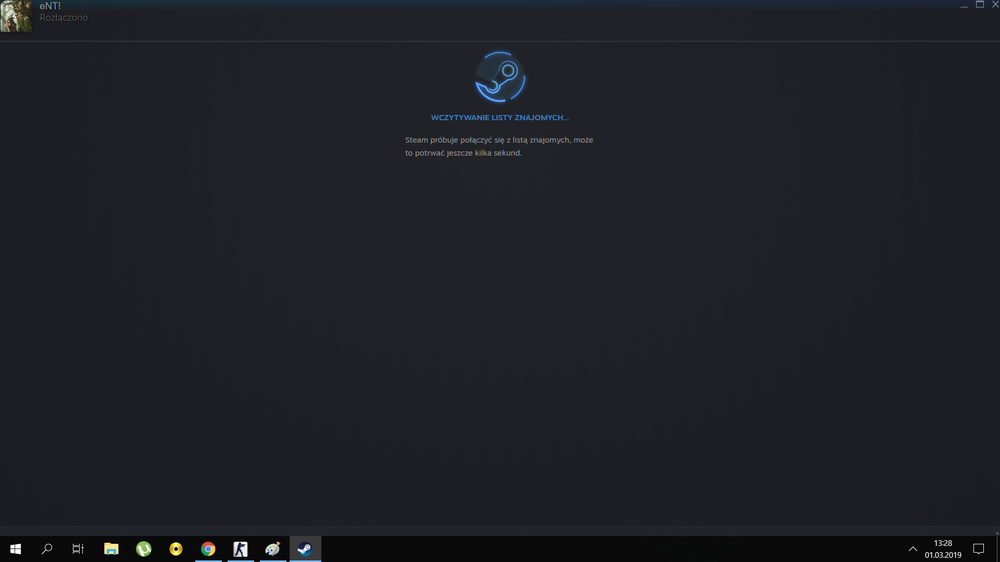Open the yellow disc app icon
Image resolution: width=1000 pixels, height=562 pixels.
coord(176,549)
